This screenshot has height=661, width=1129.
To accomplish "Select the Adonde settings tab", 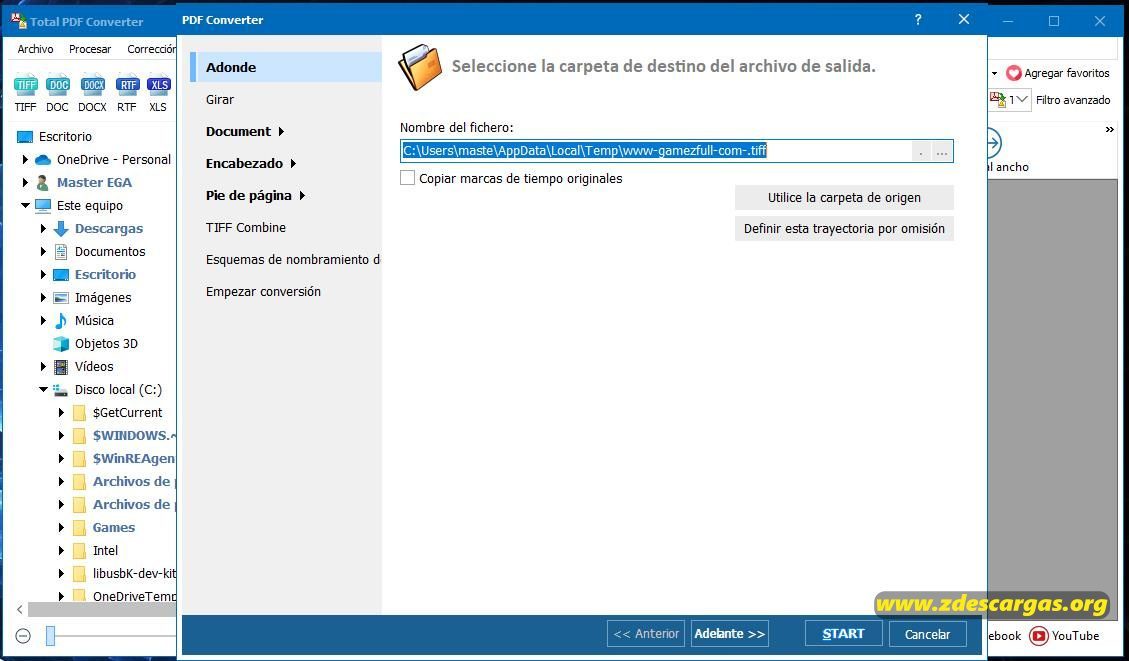I will point(286,67).
